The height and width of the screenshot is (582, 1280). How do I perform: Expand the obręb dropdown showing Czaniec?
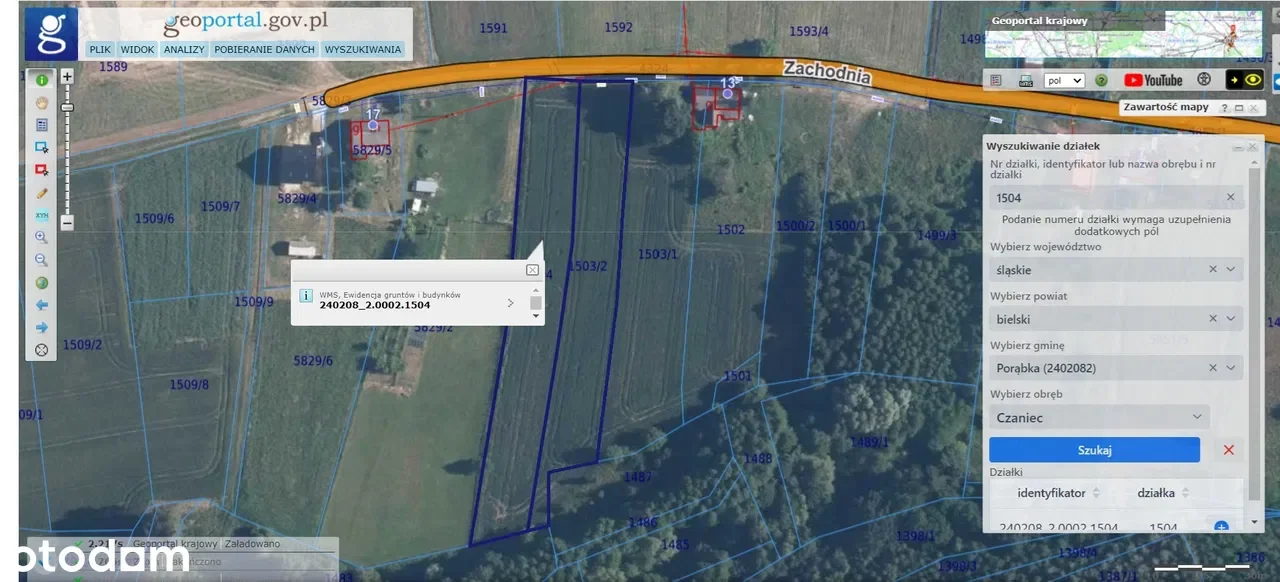[1197, 417]
